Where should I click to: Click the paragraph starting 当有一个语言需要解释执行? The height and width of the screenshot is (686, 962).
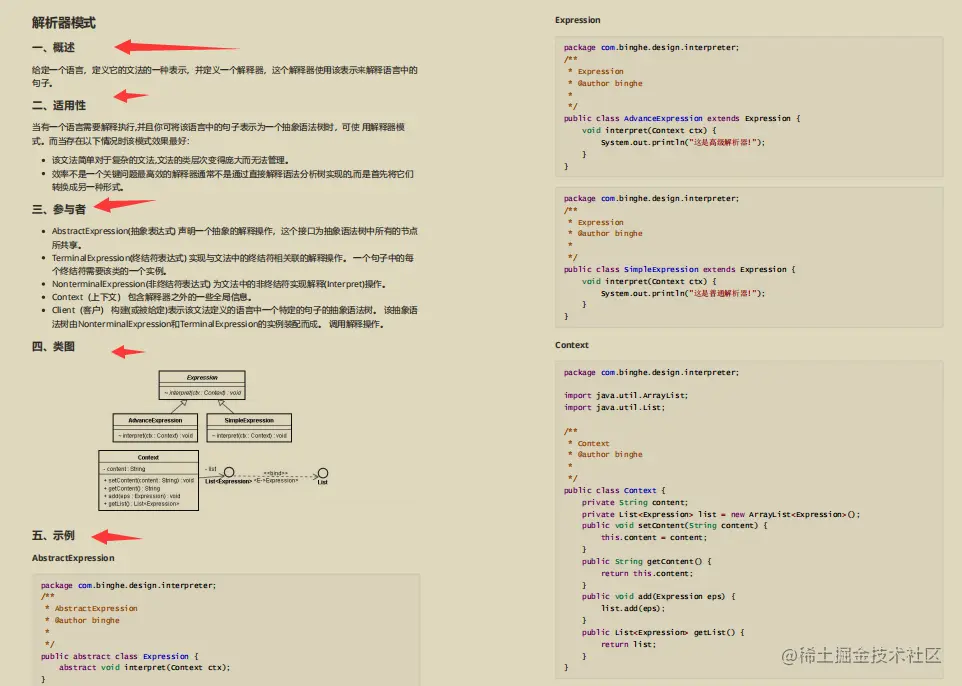coord(218,134)
